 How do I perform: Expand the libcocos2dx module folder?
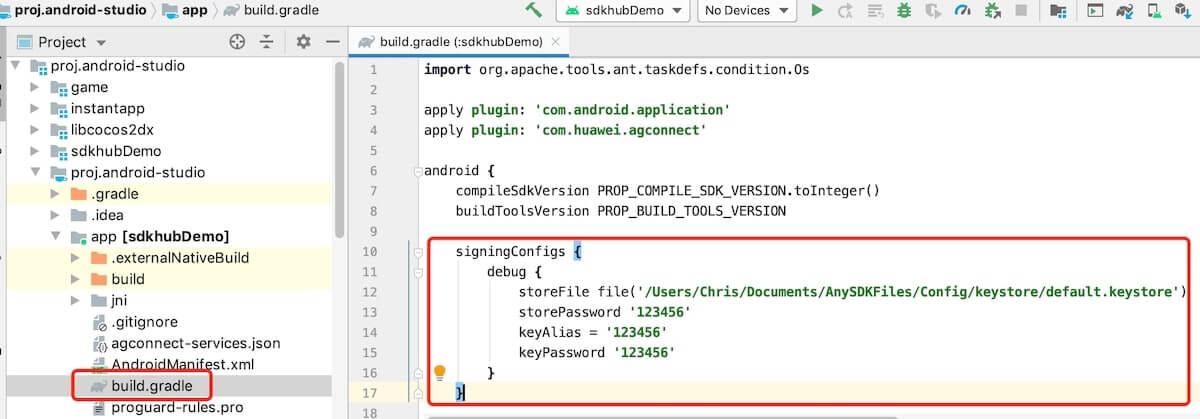pyautogui.click(x=35, y=129)
